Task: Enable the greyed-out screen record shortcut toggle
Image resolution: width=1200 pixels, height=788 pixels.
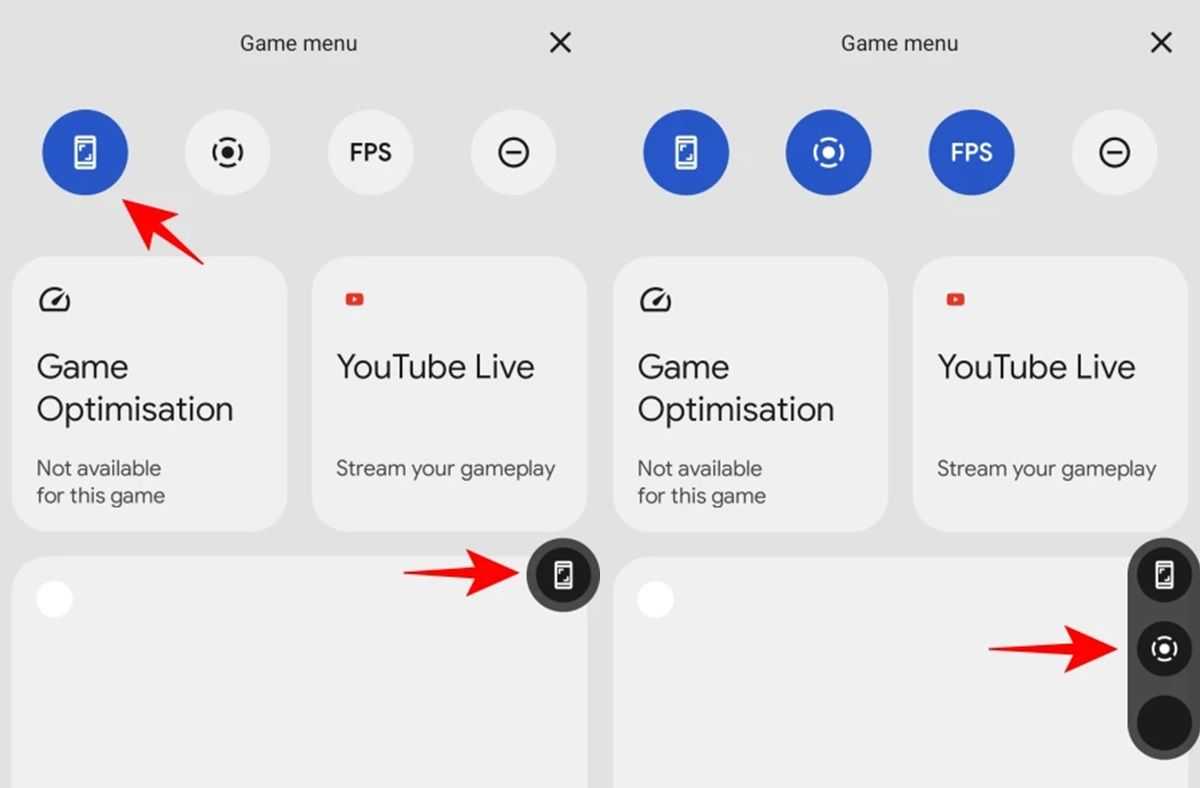Action: 228,152
